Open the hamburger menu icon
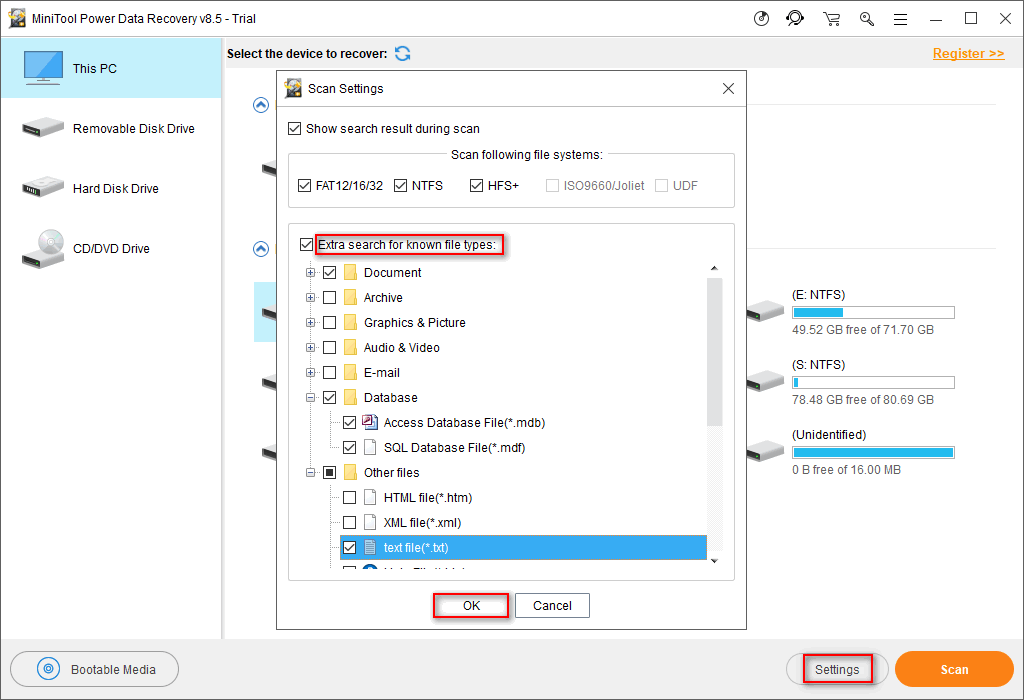Viewport: 1024px width, 700px height. click(901, 20)
